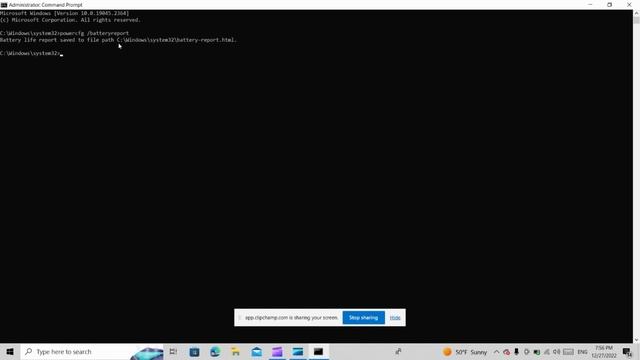Open the Microsoft Store taskbar icon
This screenshot has width=640, height=360.
point(194,351)
